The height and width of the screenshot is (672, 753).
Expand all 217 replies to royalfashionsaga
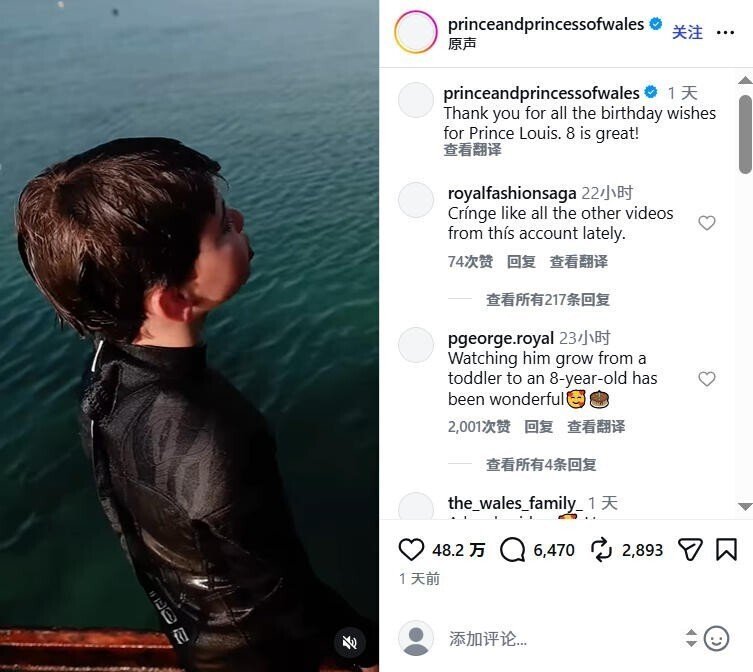[547, 300]
